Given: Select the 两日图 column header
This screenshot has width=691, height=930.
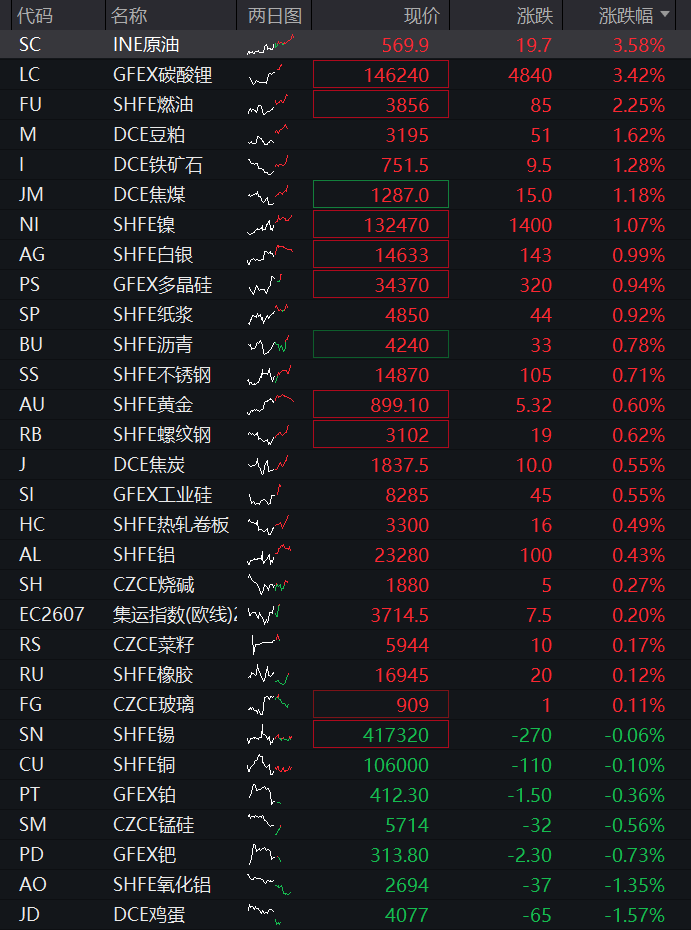Looking at the screenshot, I should (275, 15).
